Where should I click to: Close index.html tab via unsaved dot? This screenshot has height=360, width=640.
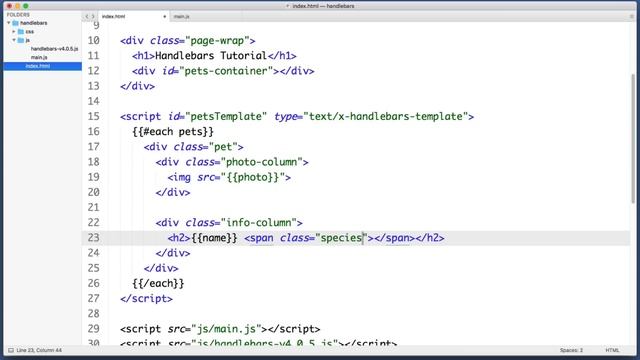point(164,17)
